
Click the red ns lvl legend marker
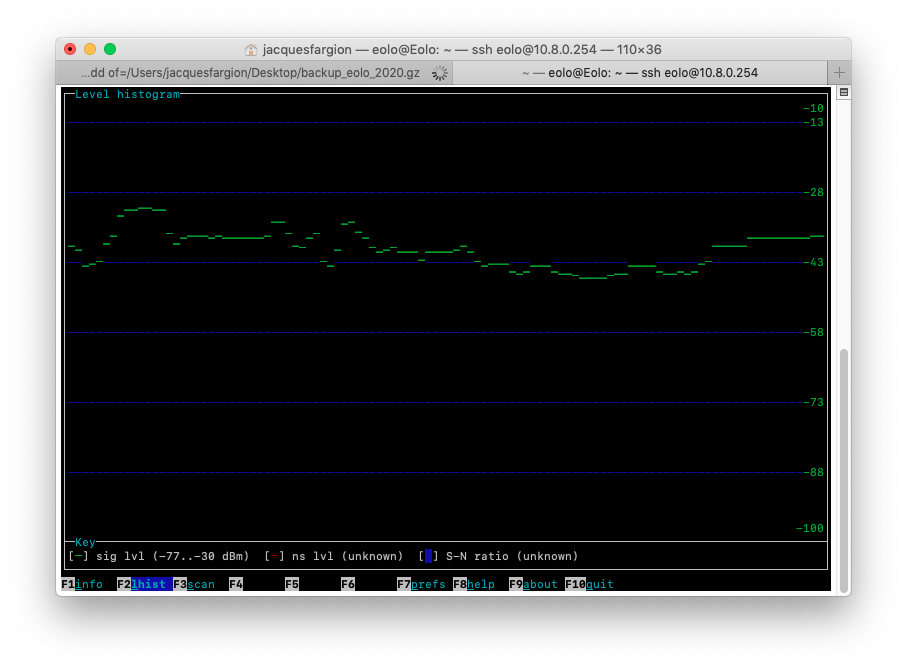tap(274, 557)
